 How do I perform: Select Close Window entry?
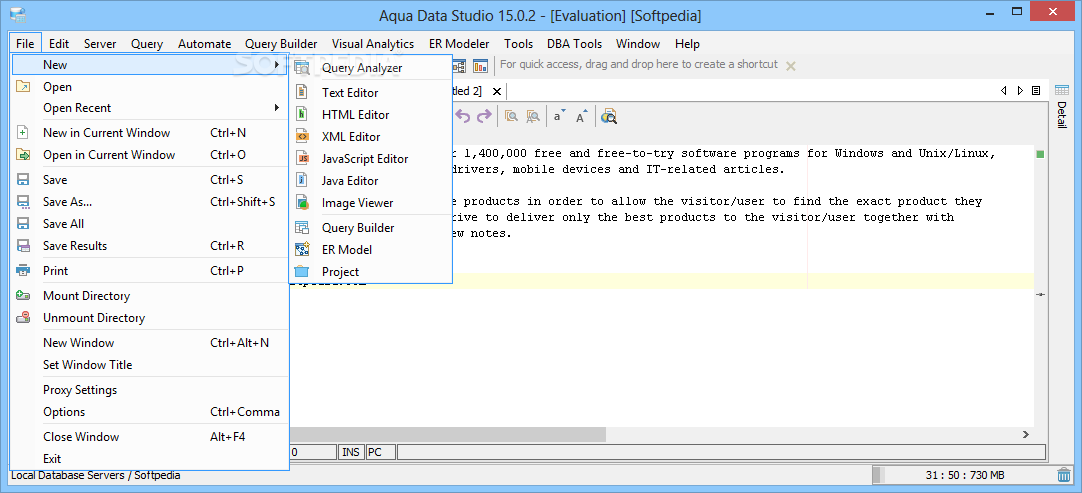[149, 436]
